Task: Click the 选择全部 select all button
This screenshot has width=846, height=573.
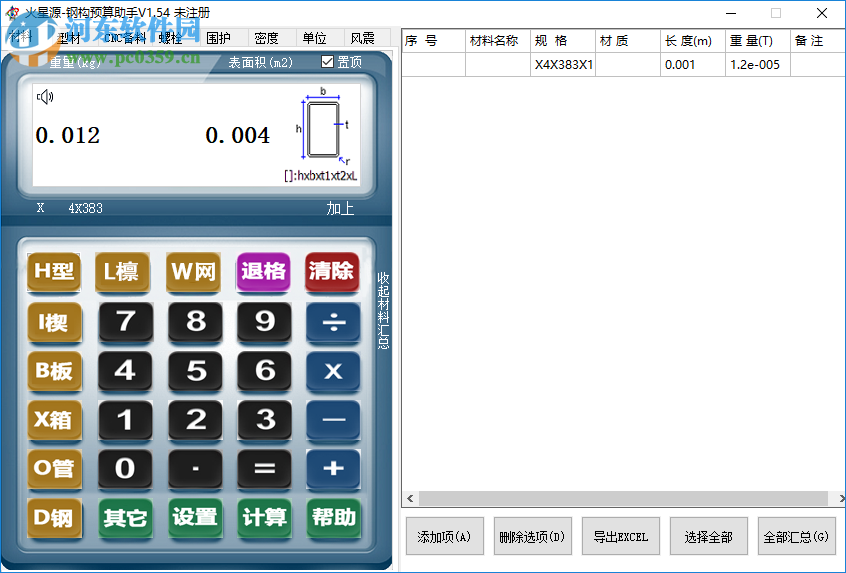Action: tap(708, 536)
